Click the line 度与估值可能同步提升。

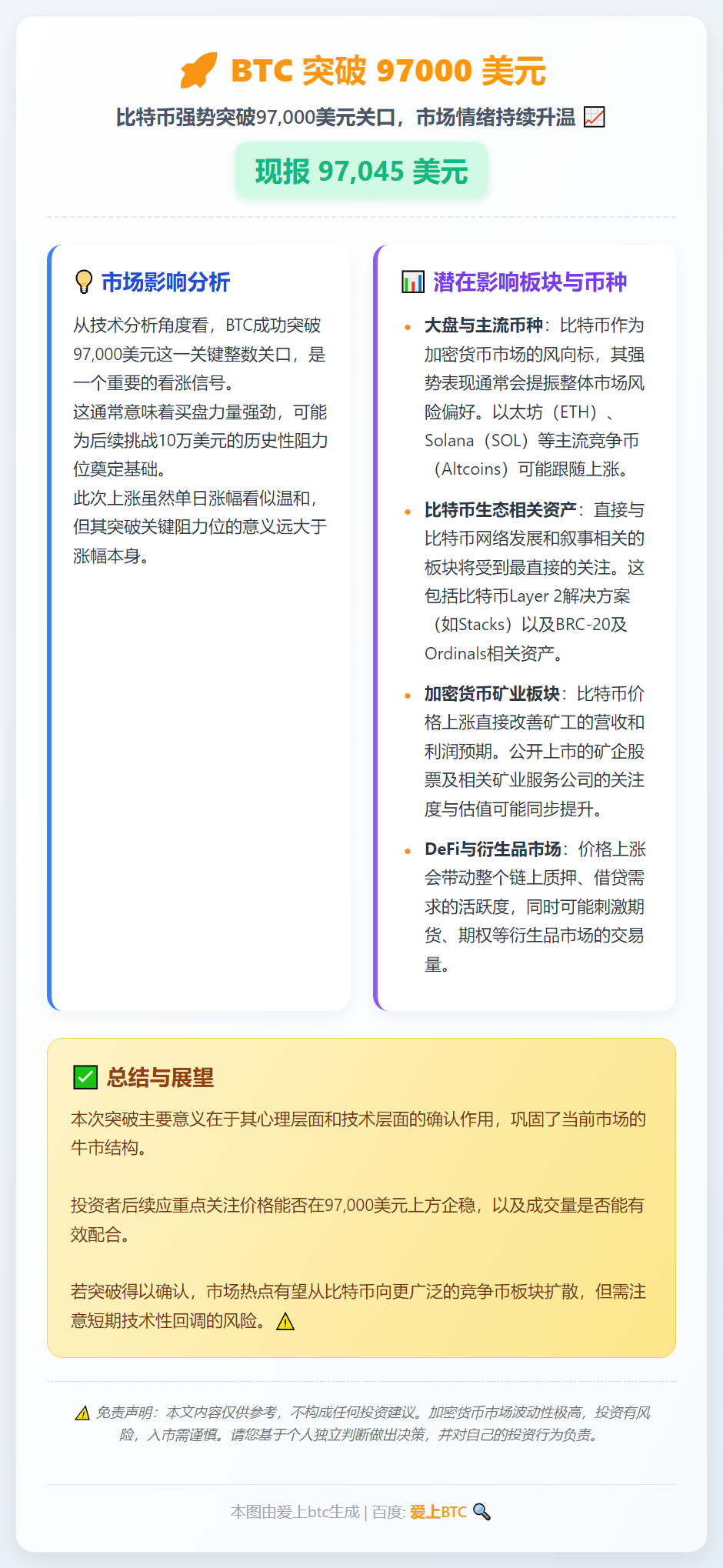tap(514, 809)
